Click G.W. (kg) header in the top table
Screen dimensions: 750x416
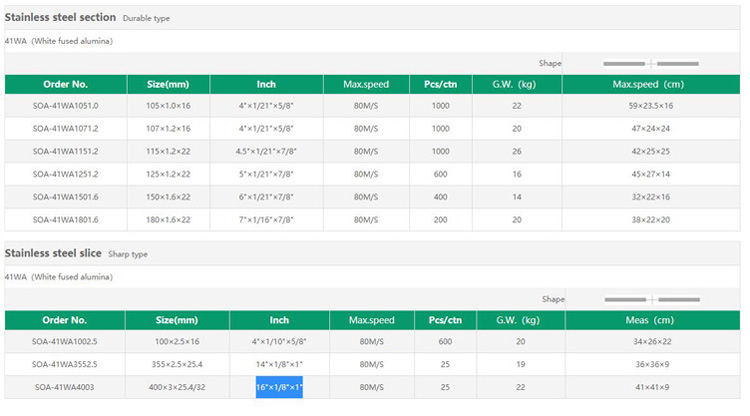point(517,84)
